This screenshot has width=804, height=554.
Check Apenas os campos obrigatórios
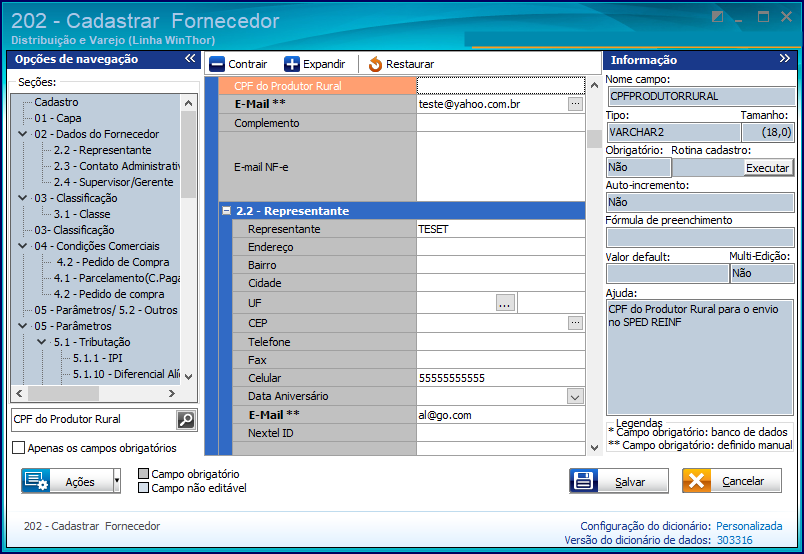tap(18, 448)
